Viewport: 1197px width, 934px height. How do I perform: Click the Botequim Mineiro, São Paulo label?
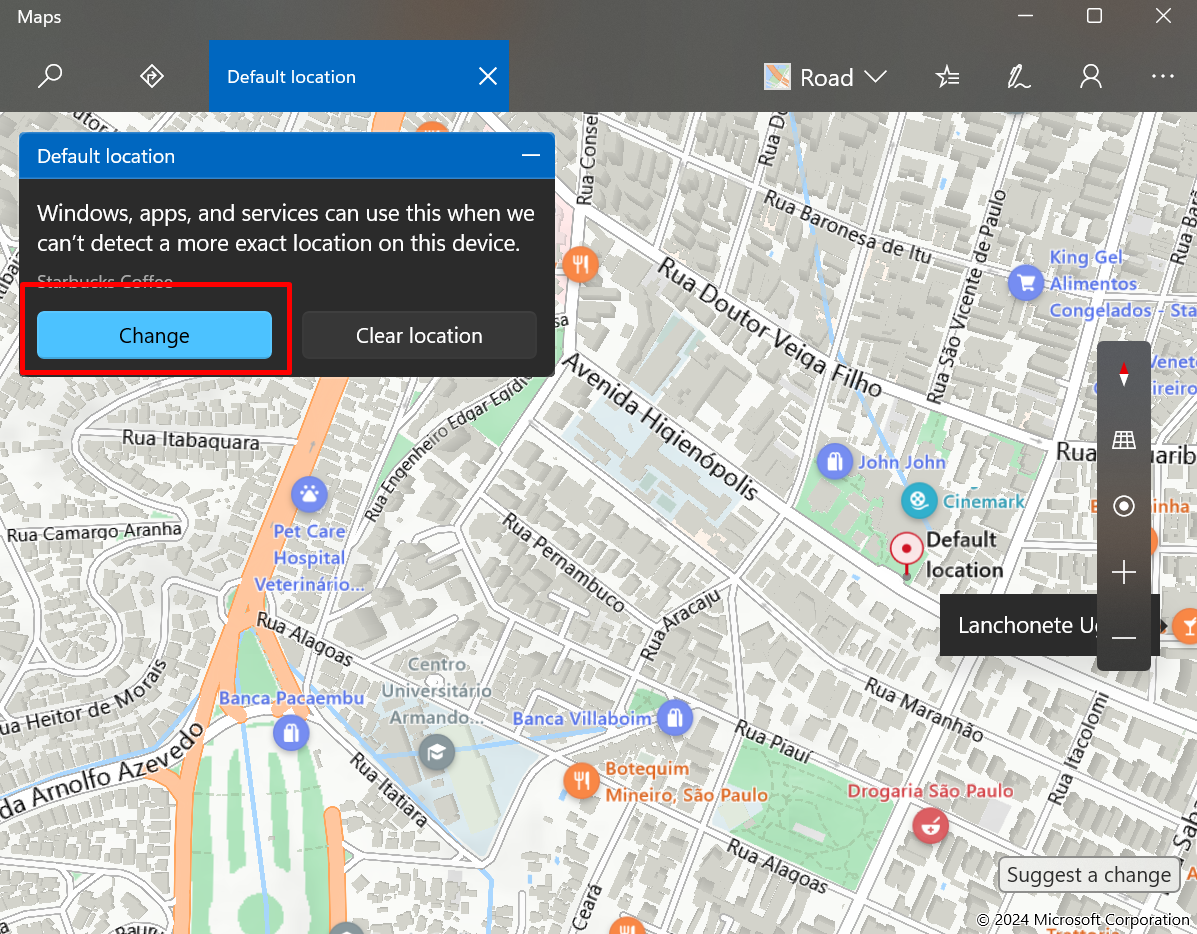point(686,782)
